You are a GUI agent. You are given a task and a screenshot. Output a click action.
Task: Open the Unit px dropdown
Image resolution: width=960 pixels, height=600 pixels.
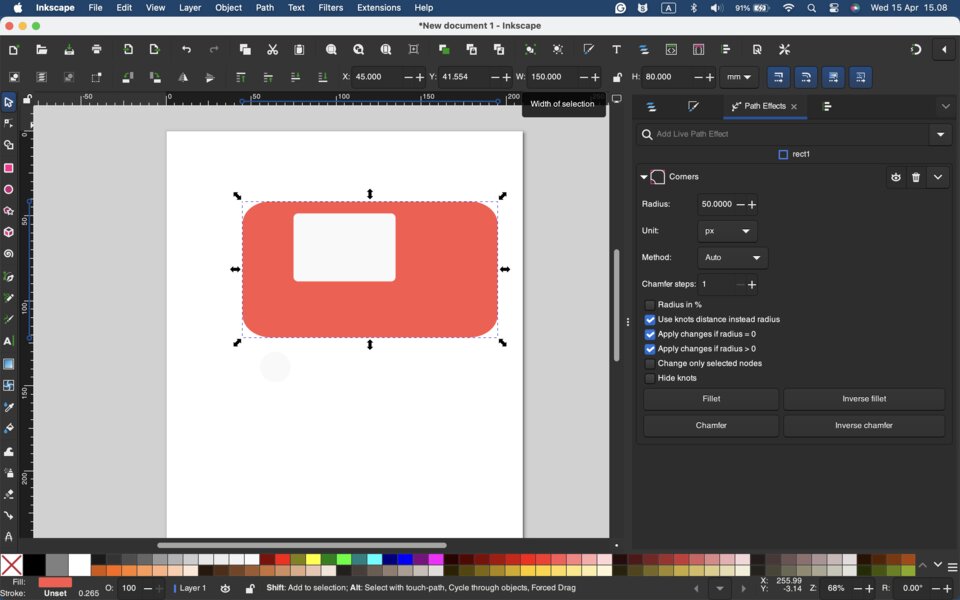click(727, 231)
